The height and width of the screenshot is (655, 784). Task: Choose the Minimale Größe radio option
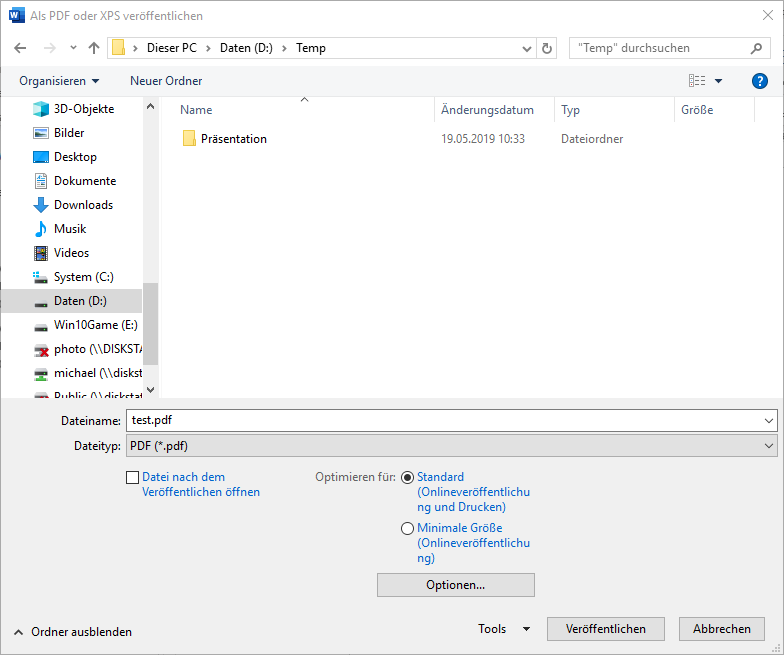[407, 528]
